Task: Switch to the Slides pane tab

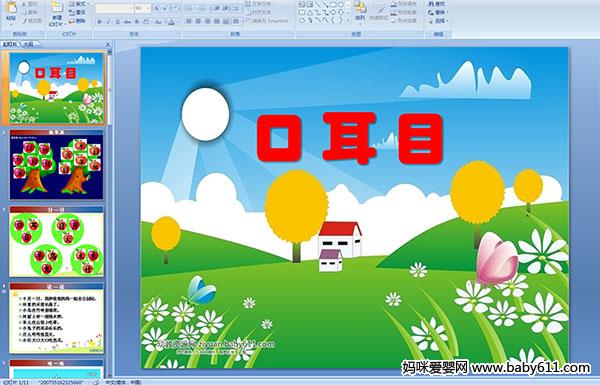Action: click(10, 44)
